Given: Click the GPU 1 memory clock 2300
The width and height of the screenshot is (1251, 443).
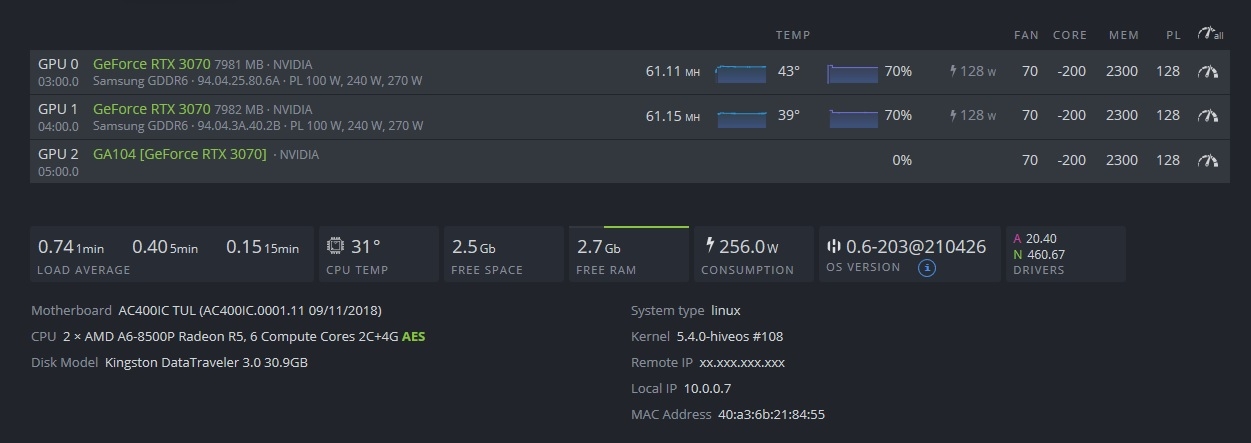Looking at the screenshot, I should [1122, 116].
